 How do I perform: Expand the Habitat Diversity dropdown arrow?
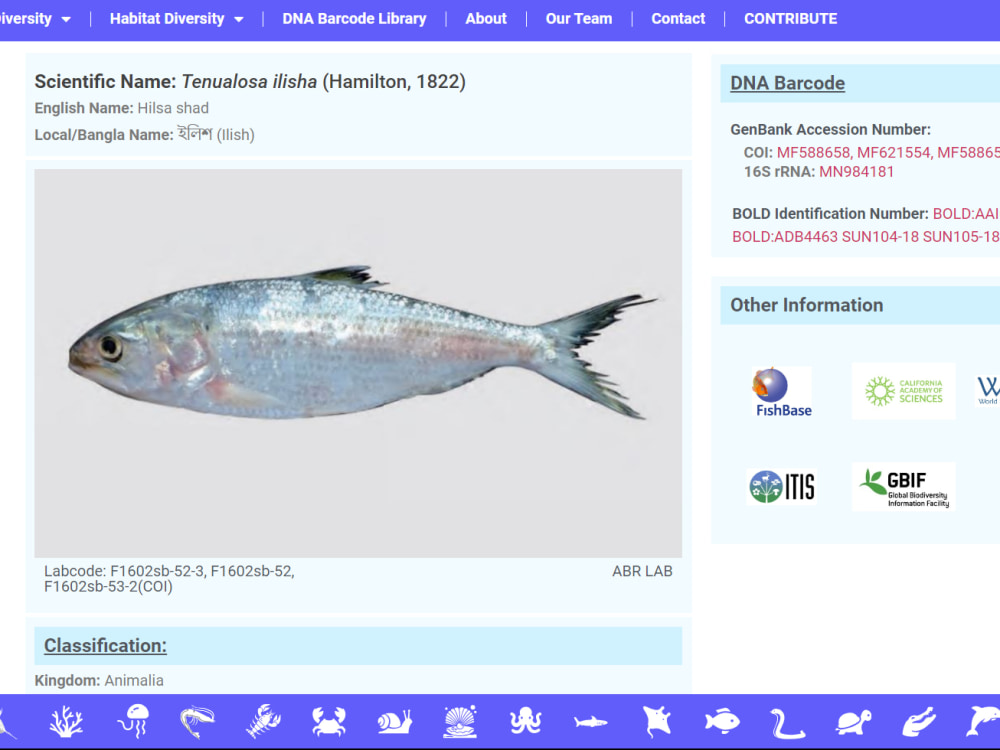pos(239,20)
